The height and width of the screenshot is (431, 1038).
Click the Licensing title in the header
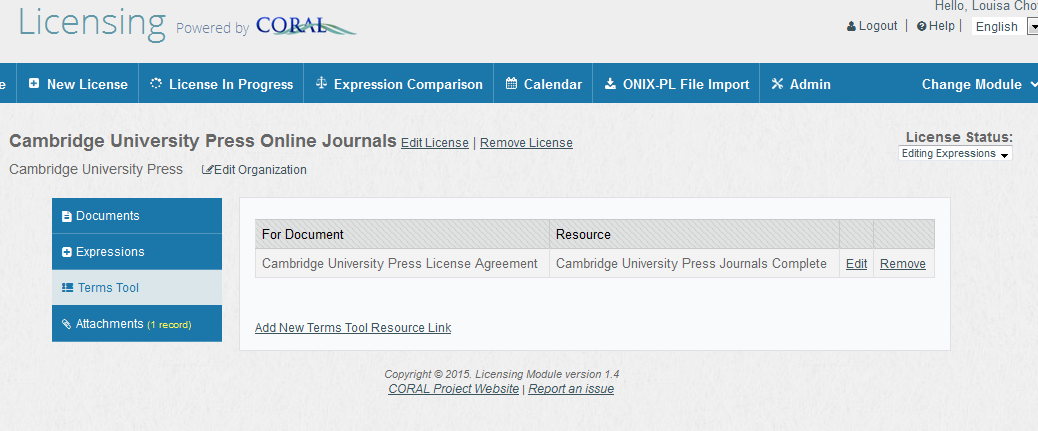92,23
